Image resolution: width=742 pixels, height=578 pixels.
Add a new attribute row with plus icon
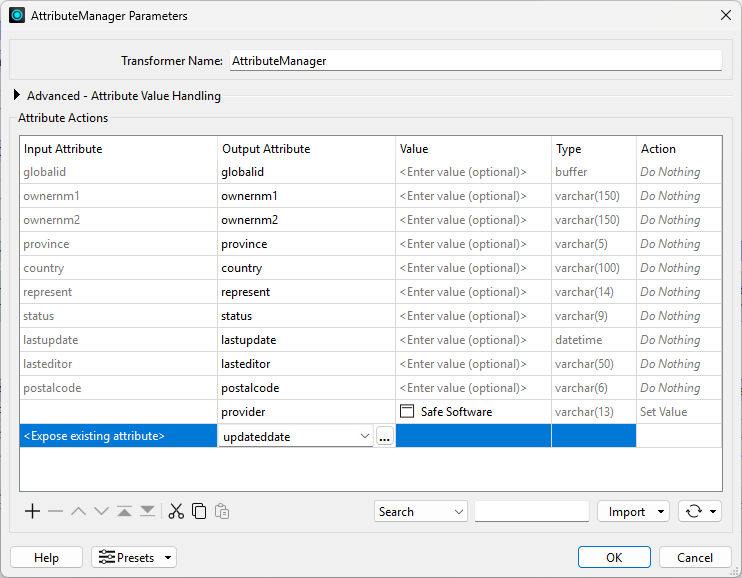point(32,511)
